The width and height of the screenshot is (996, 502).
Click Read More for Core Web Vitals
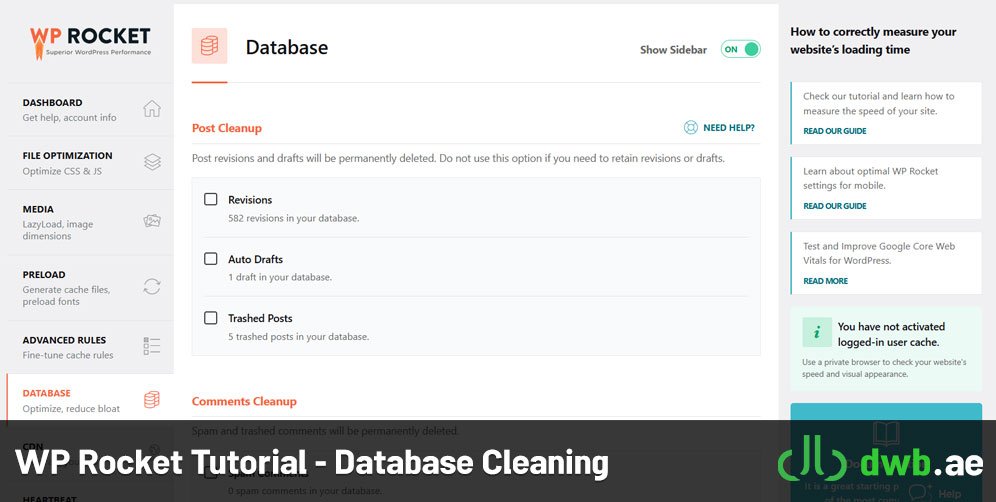coord(825,281)
